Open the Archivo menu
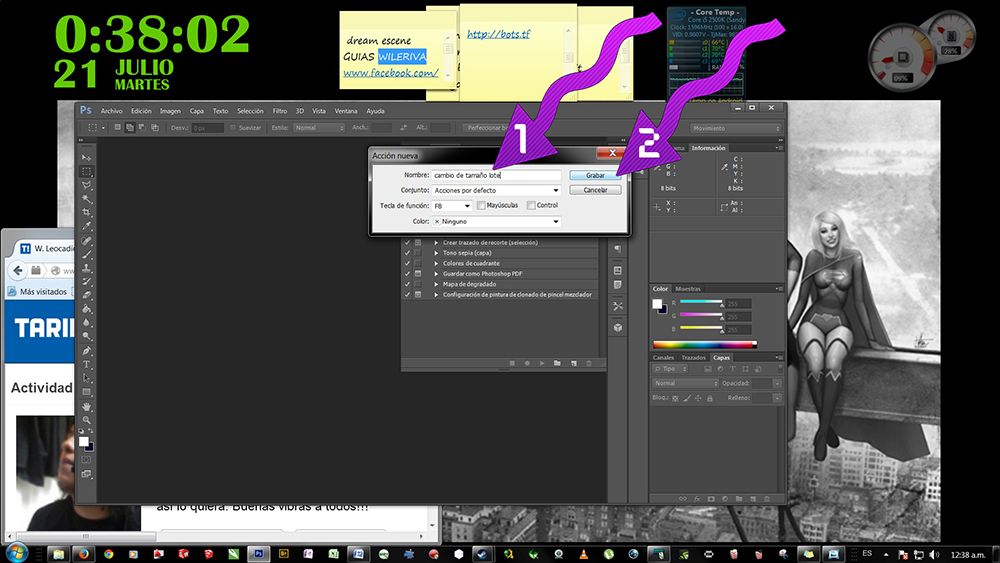This screenshot has width=1000, height=563. [x=112, y=111]
